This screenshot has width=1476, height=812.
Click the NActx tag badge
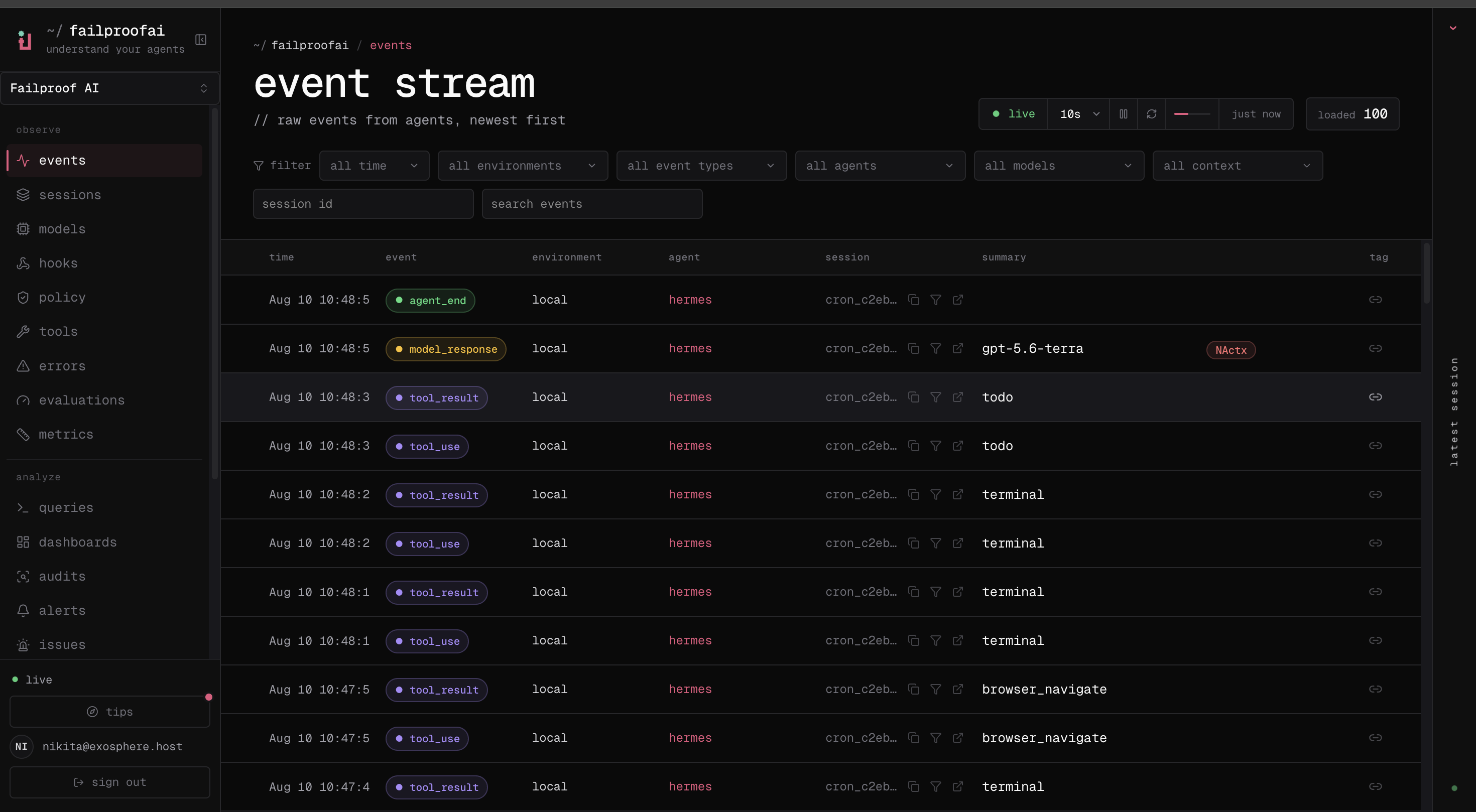(1231, 350)
